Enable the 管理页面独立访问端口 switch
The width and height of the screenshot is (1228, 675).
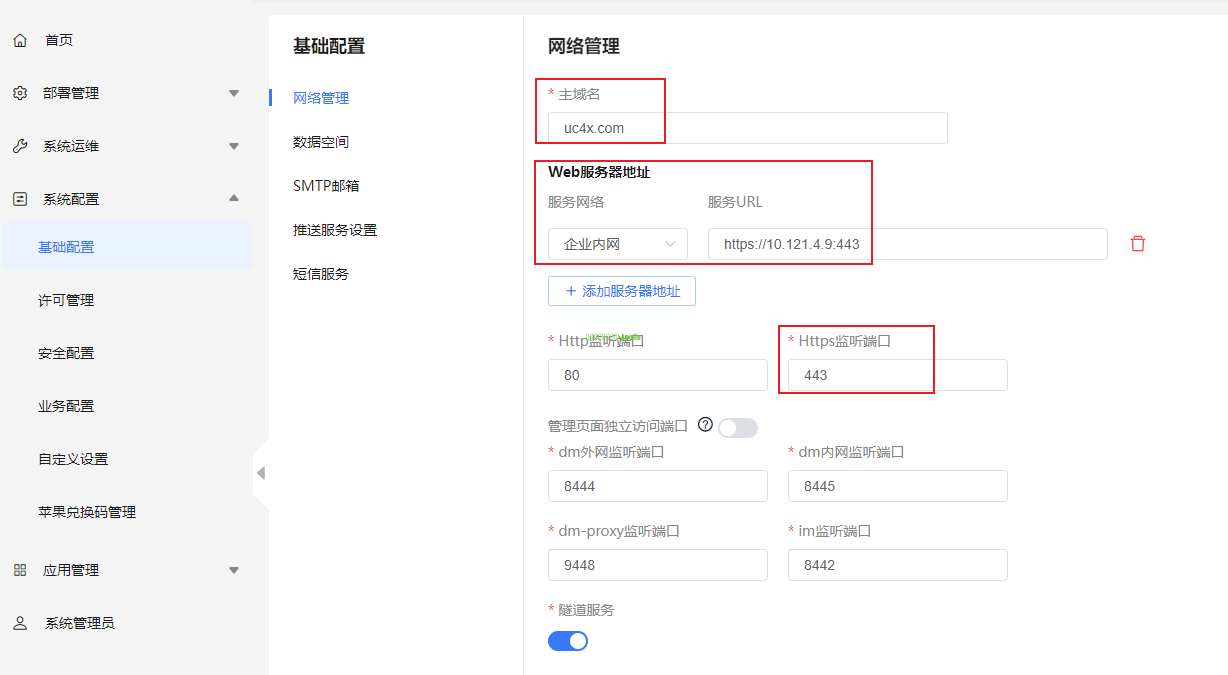tap(737, 428)
